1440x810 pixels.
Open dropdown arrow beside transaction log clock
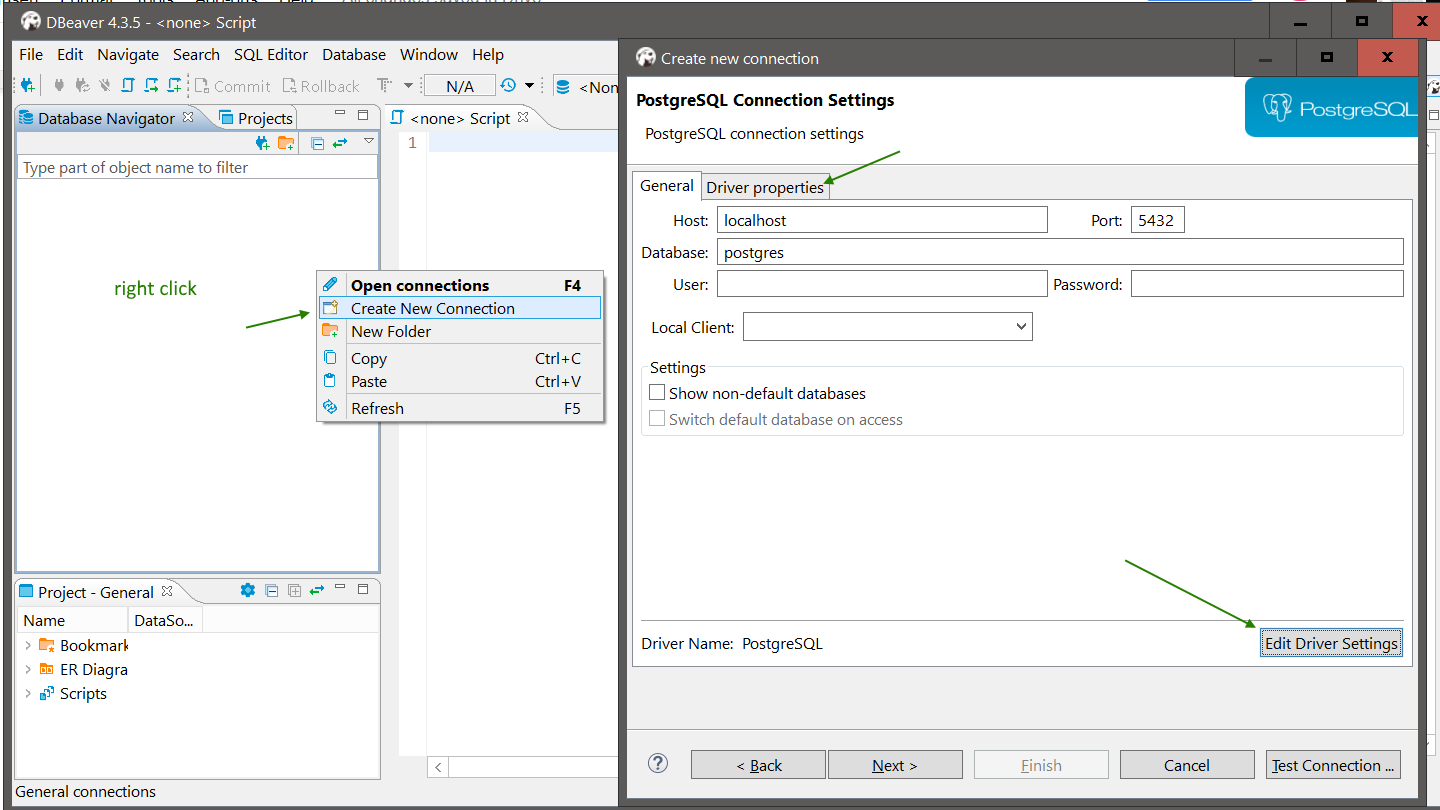click(529, 86)
